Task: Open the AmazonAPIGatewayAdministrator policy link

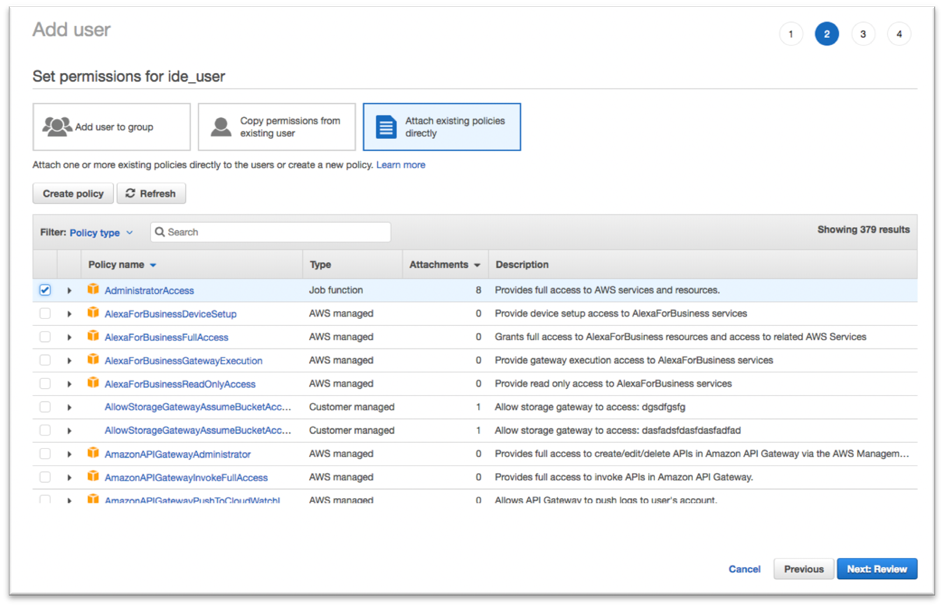Action: (177, 454)
